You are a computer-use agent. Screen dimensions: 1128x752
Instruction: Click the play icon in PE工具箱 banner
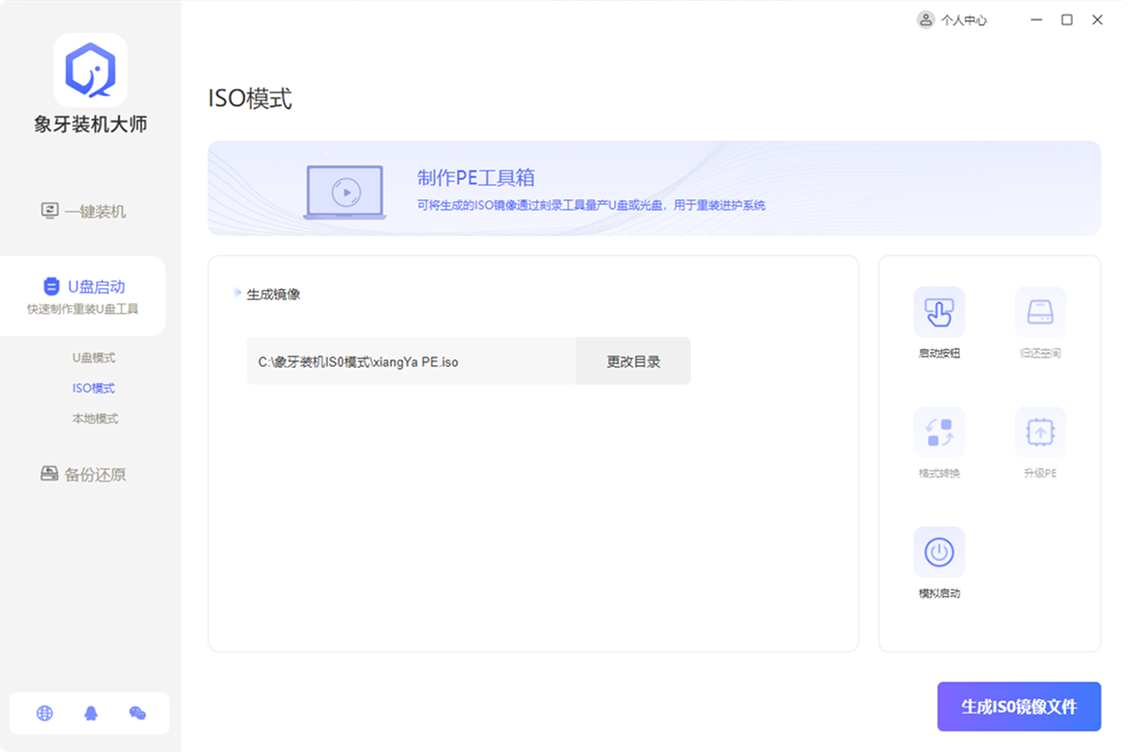point(344,190)
